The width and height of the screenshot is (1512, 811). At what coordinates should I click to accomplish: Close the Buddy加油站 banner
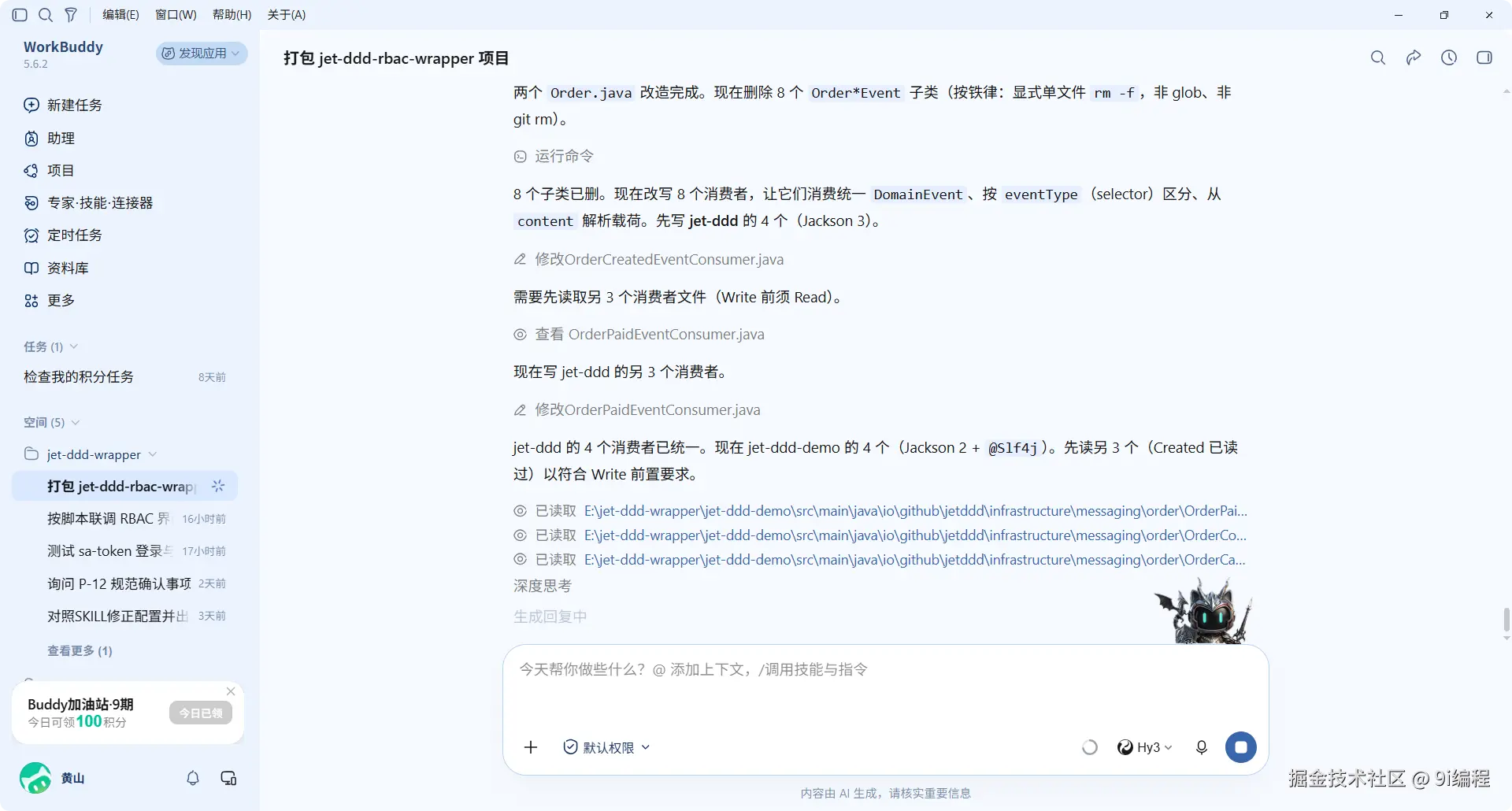(231, 691)
